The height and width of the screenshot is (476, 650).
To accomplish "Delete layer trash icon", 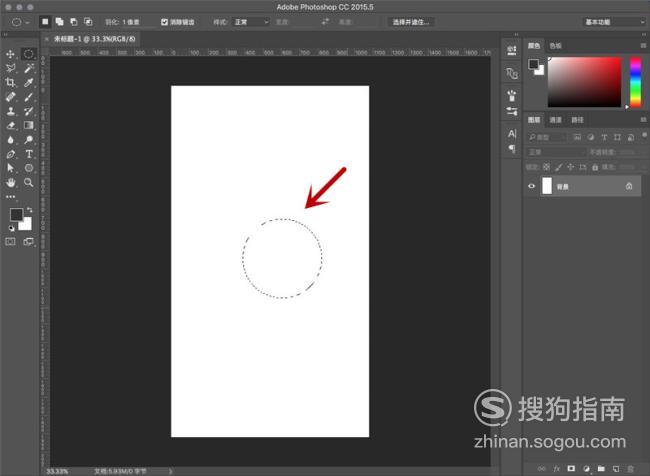I will click(x=631, y=469).
